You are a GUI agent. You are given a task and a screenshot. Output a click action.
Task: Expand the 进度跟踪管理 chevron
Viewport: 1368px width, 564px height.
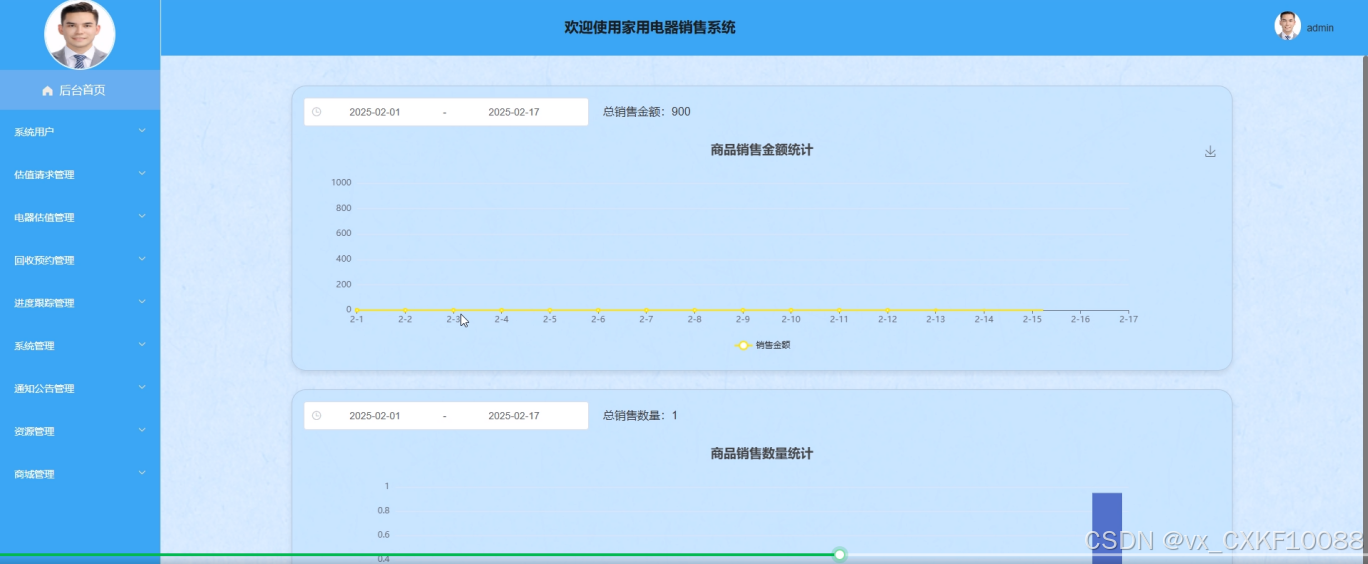pos(142,303)
